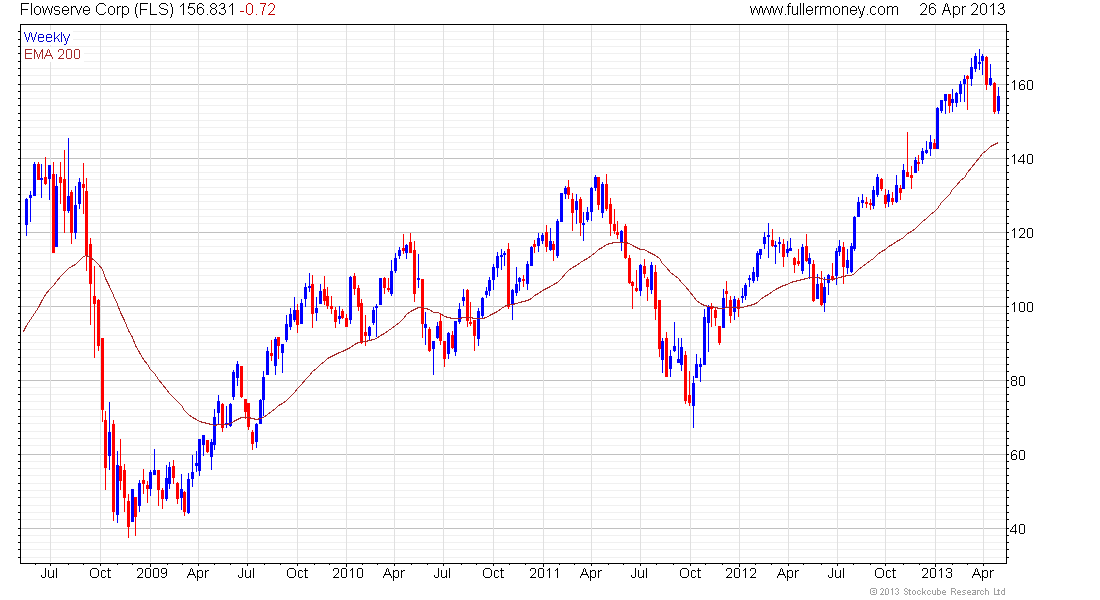1100x600 pixels.
Task: Click the 60 price axis label
Action: (x=1019, y=455)
